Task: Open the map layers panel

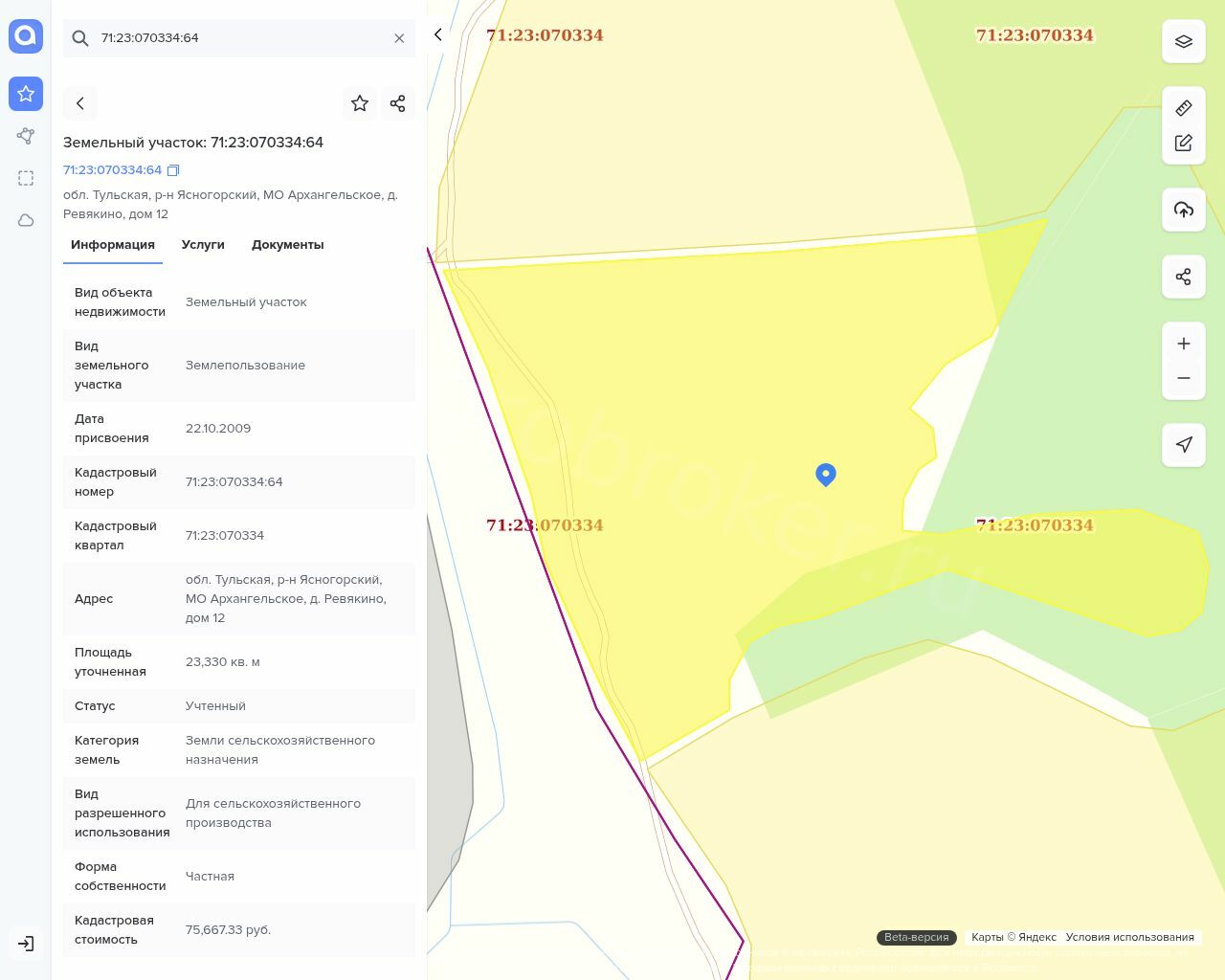Action: (1184, 41)
